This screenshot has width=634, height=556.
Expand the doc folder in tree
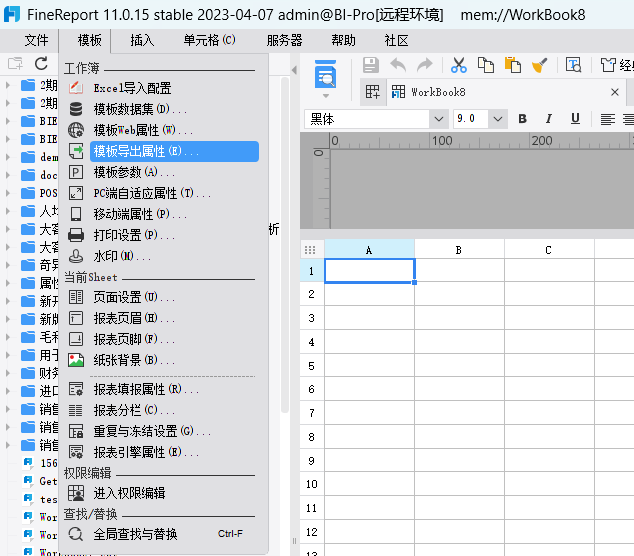coord(8,175)
